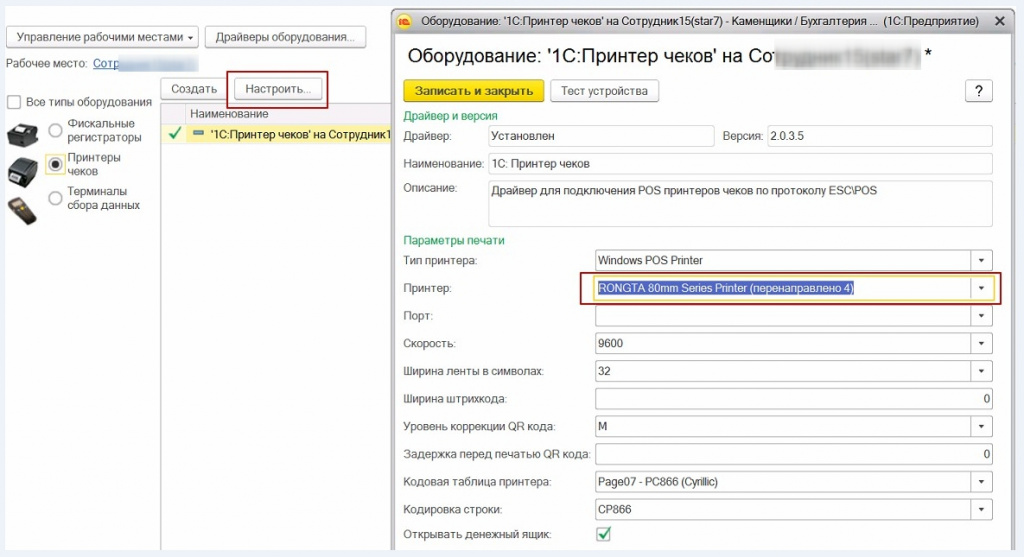The image size is (1024, 557).
Task: Select 'Терминалы сбора данных' radio button
Action: pyautogui.click(x=56, y=198)
